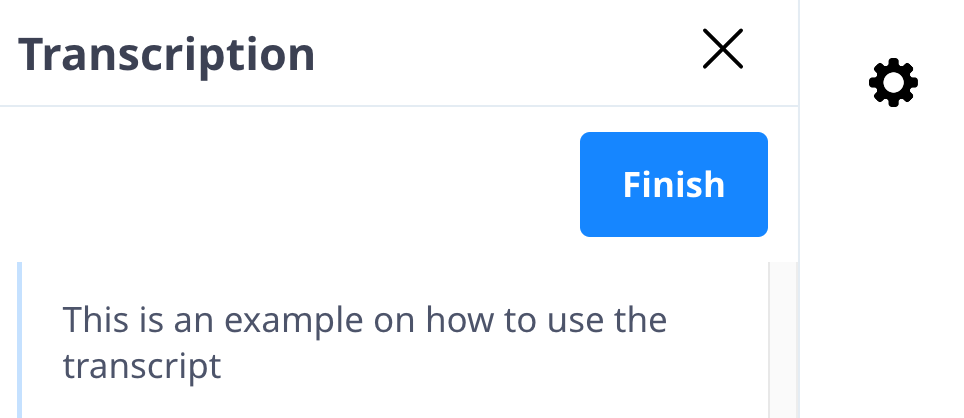
Task: Click the blue left border of the transcript segment
Action: click(x=20, y=340)
